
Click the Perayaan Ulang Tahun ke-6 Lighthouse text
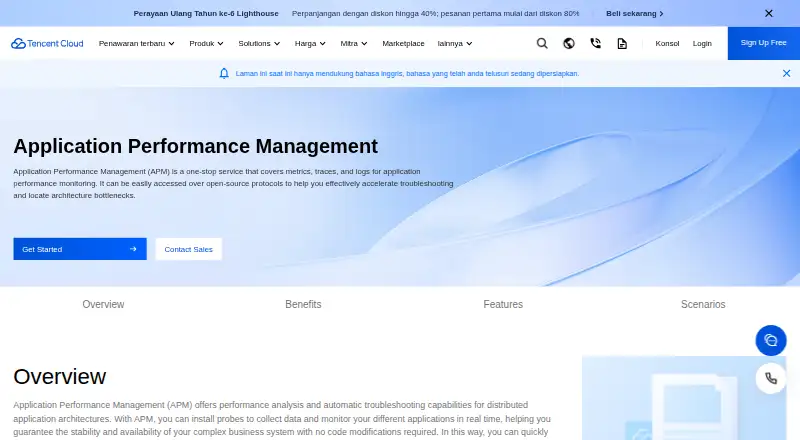pos(206,14)
